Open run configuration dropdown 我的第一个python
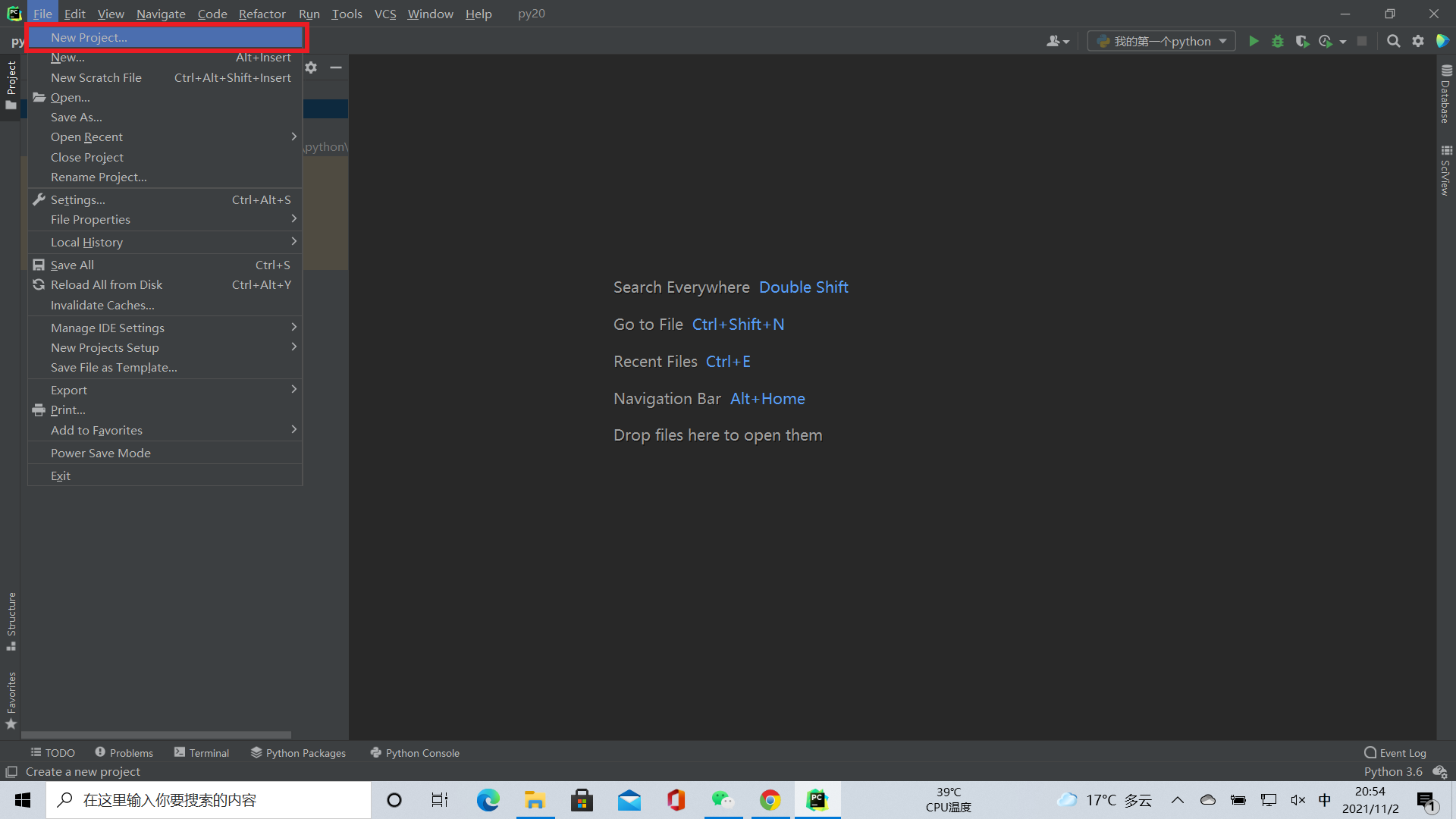 coord(1161,42)
